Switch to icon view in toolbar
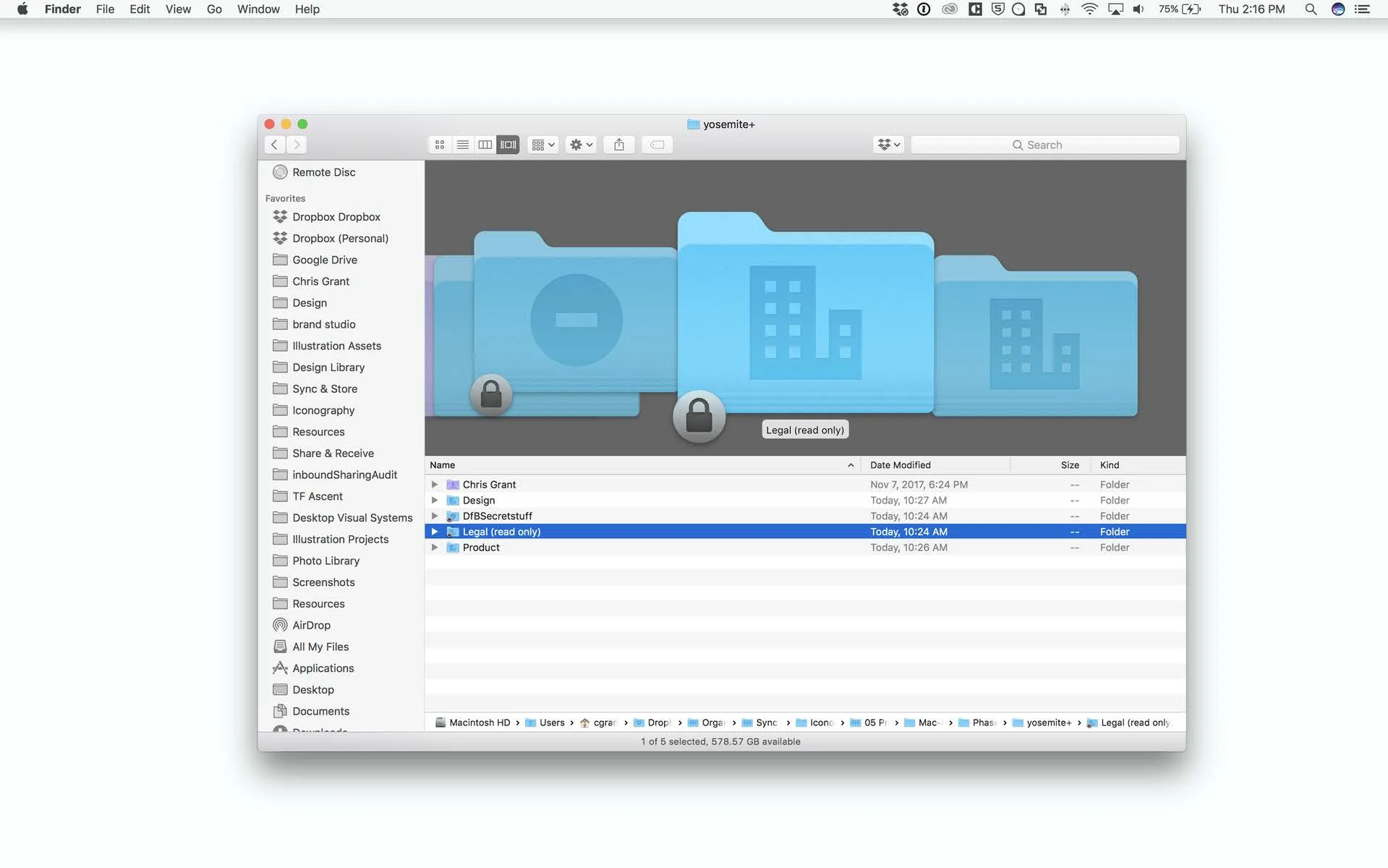The height and width of the screenshot is (868, 1388). point(439,145)
